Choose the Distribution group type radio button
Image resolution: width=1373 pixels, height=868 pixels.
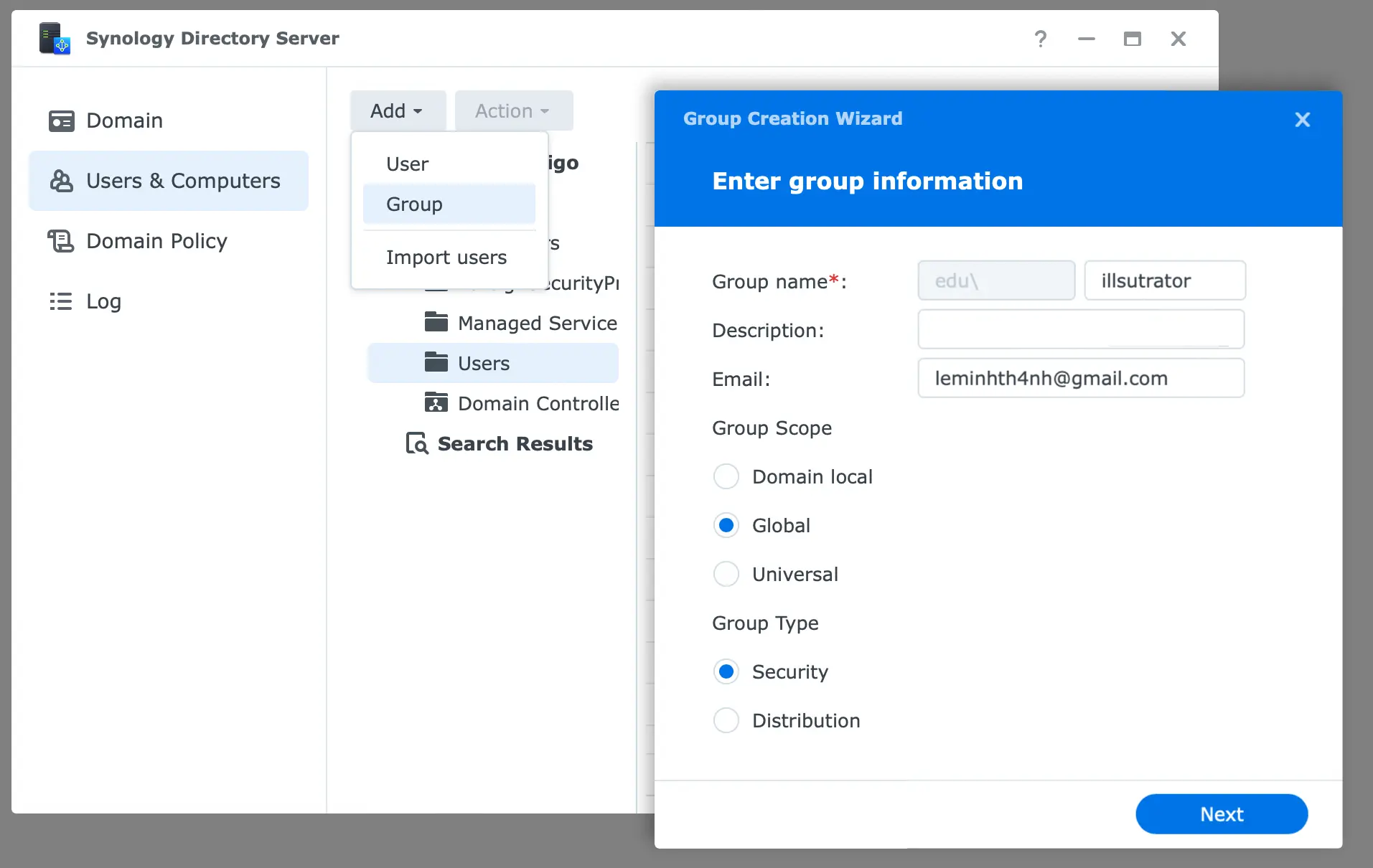click(x=726, y=720)
